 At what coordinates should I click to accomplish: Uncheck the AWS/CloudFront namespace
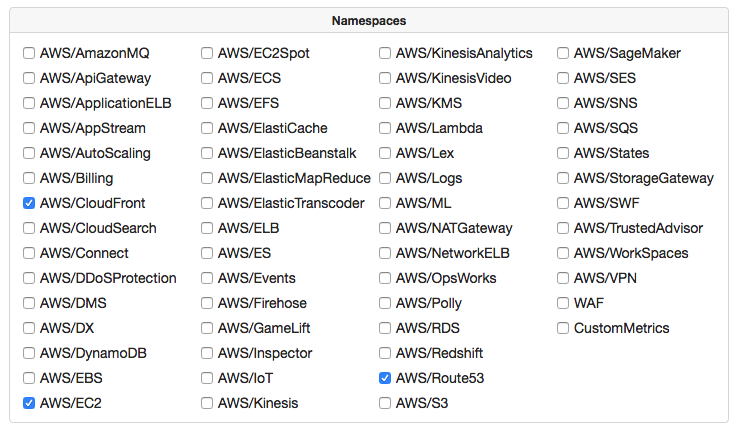coord(29,203)
